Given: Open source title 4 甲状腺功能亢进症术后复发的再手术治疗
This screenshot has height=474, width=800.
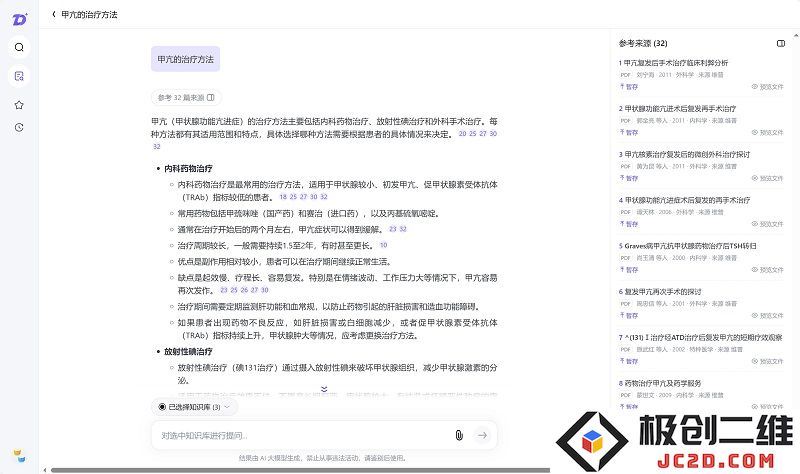Looking at the screenshot, I should [684, 200].
